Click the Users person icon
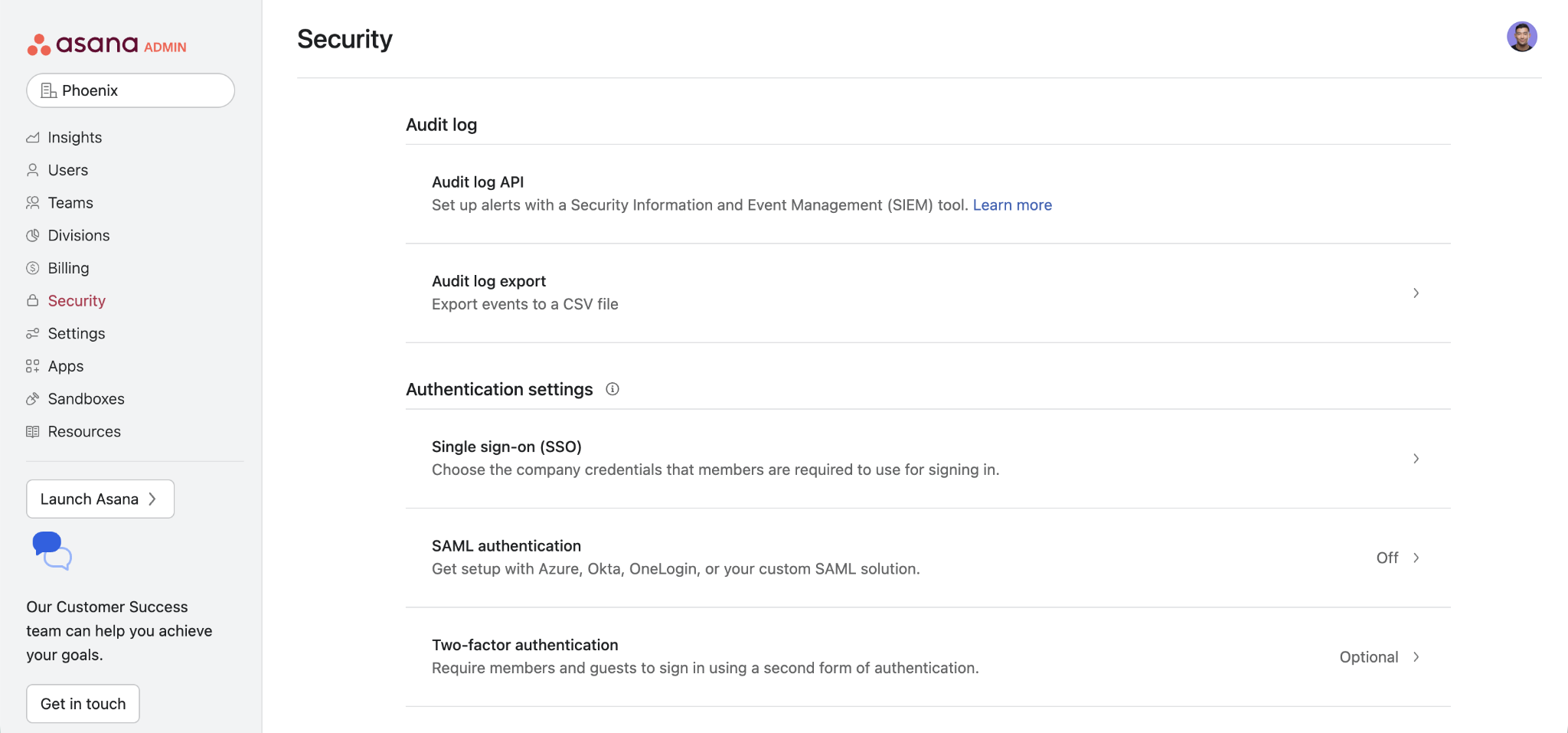Image resolution: width=1568 pixels, height=733 pixels. click(32, 170)
